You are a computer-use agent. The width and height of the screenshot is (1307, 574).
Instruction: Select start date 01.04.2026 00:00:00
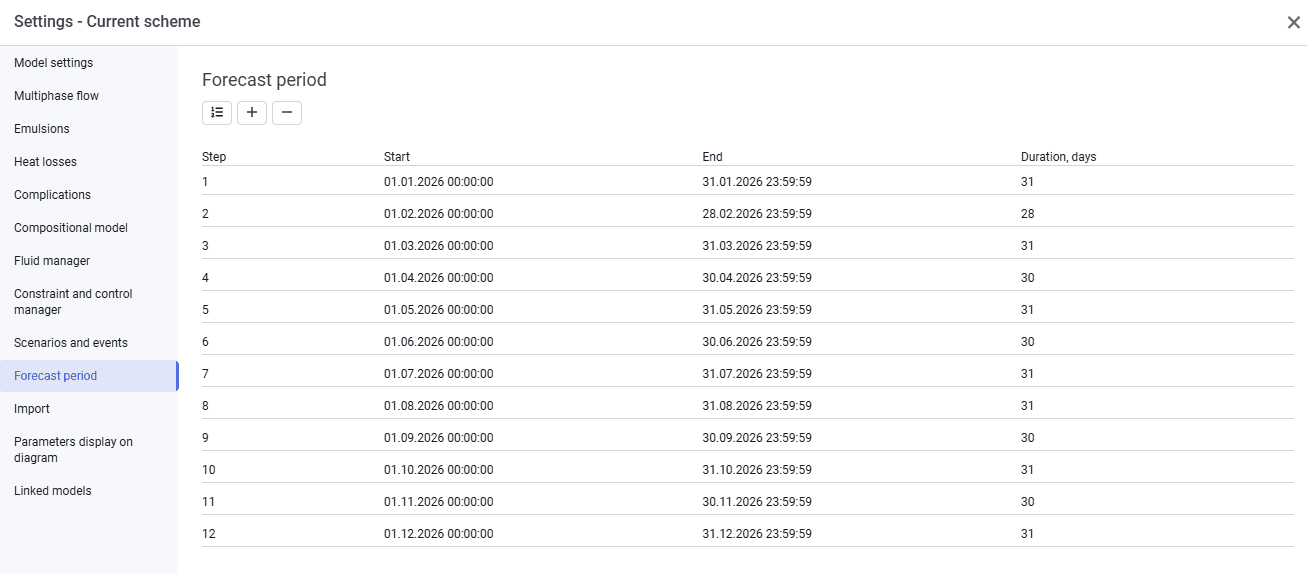438,278
